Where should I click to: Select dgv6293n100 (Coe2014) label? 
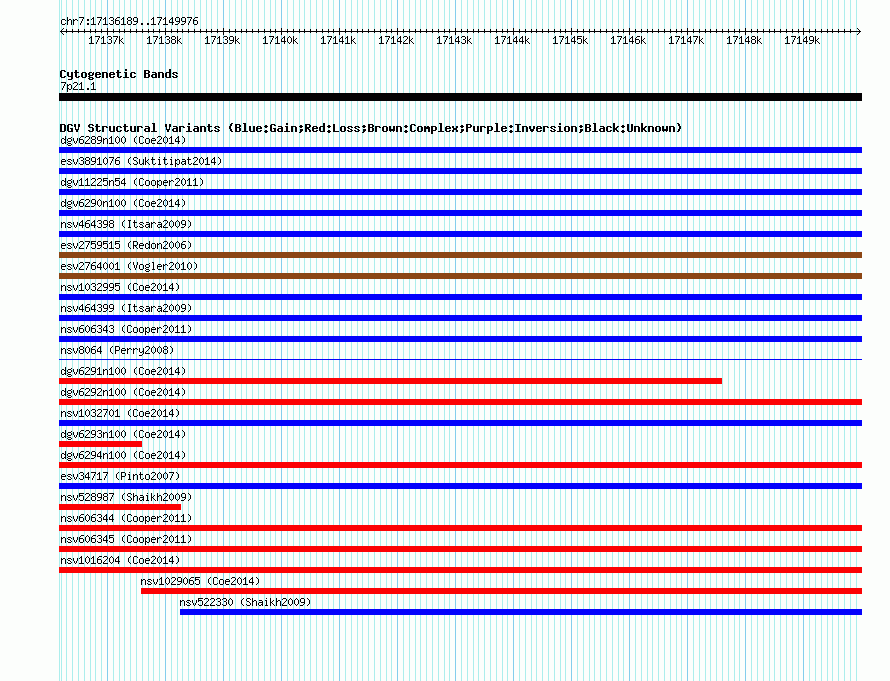[x=123, y=434]
